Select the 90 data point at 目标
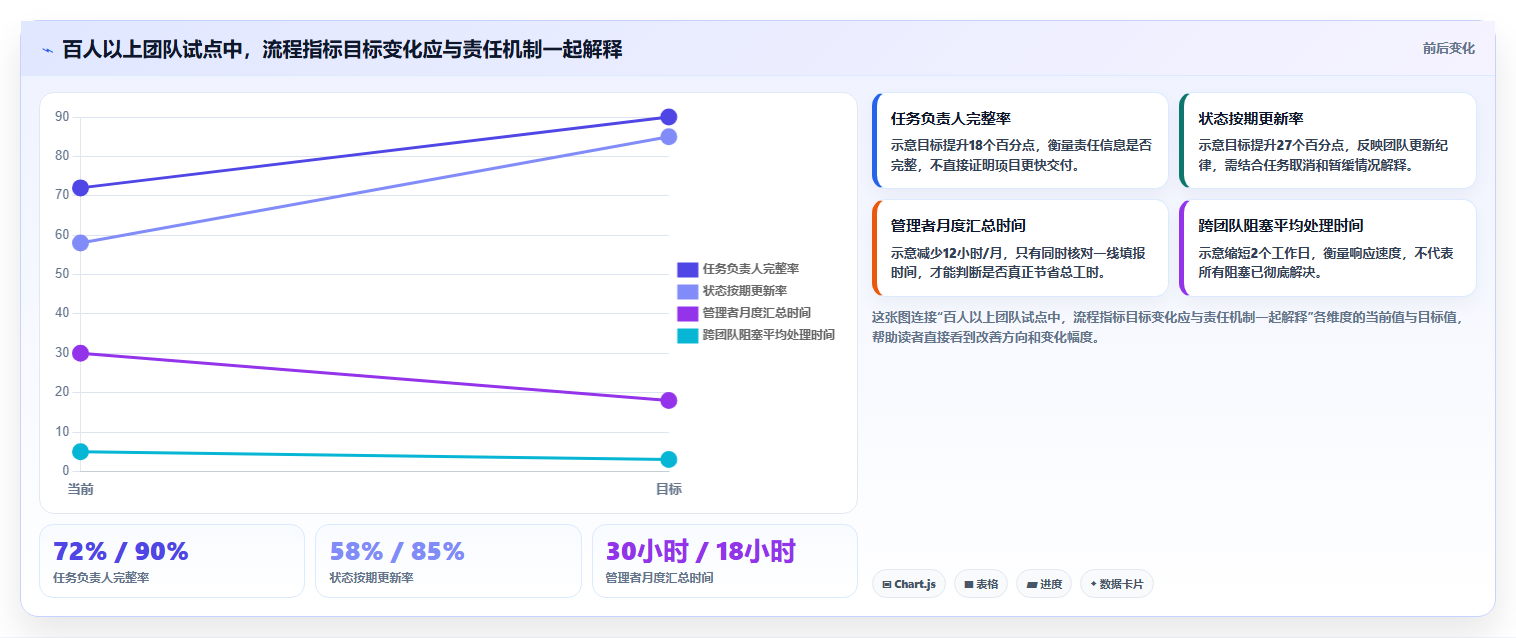Screen dimensions: 1516x638 (x=669, y=117)
